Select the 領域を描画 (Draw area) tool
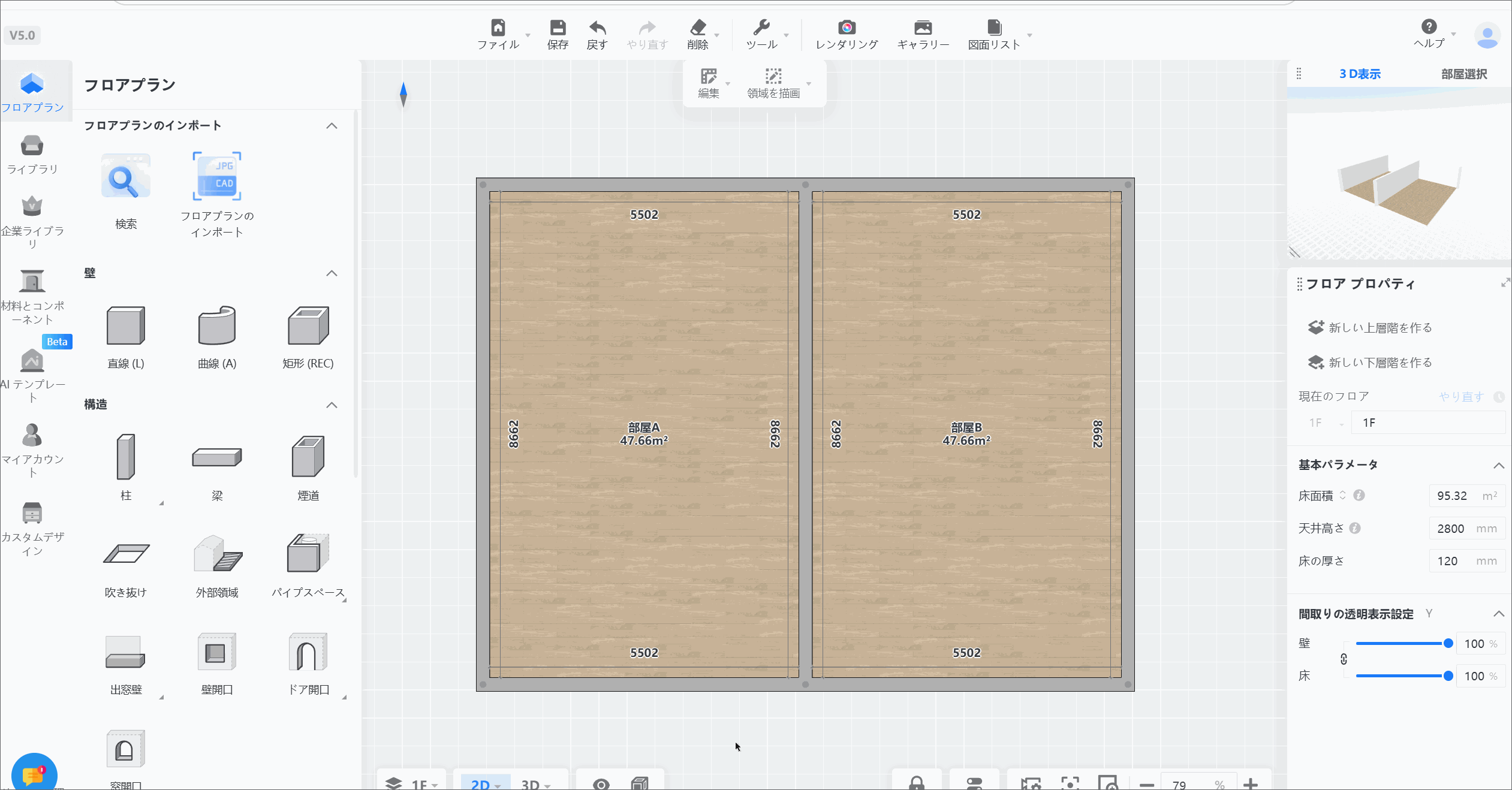Viewport: 1512px width, 790px height. click(773, 83)
